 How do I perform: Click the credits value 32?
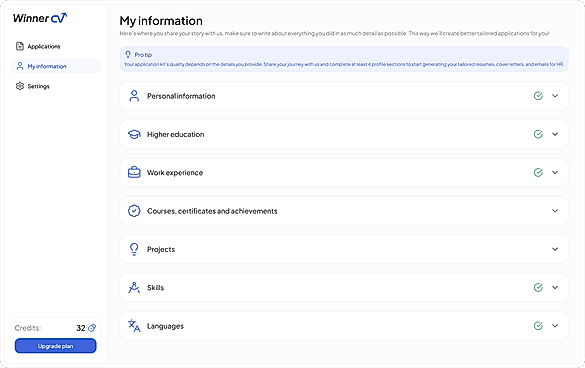pyautogui.click(x=81, y=328)
